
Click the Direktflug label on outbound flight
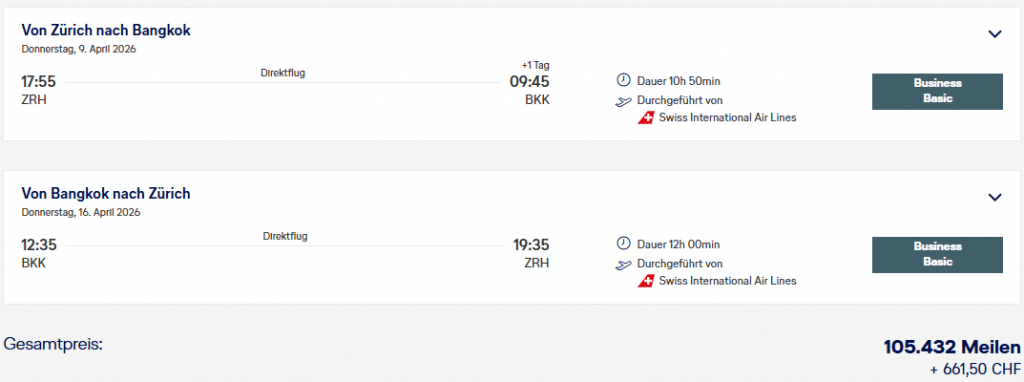[x=283, y=73]
